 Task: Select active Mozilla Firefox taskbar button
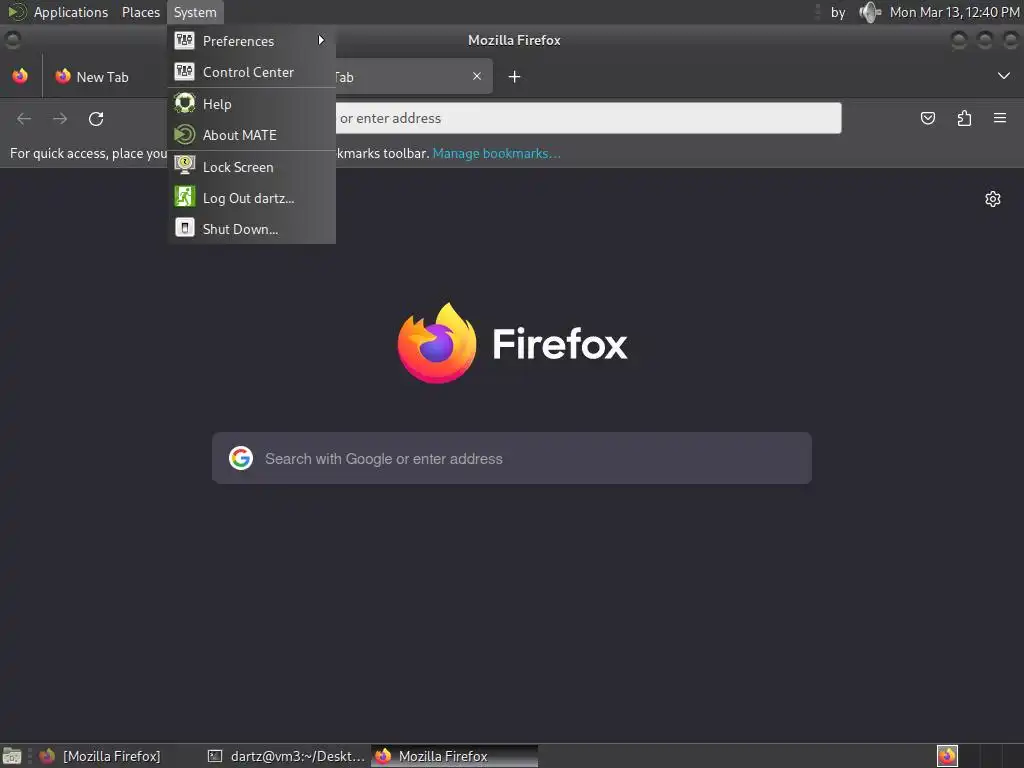click(x=455, y=756)
